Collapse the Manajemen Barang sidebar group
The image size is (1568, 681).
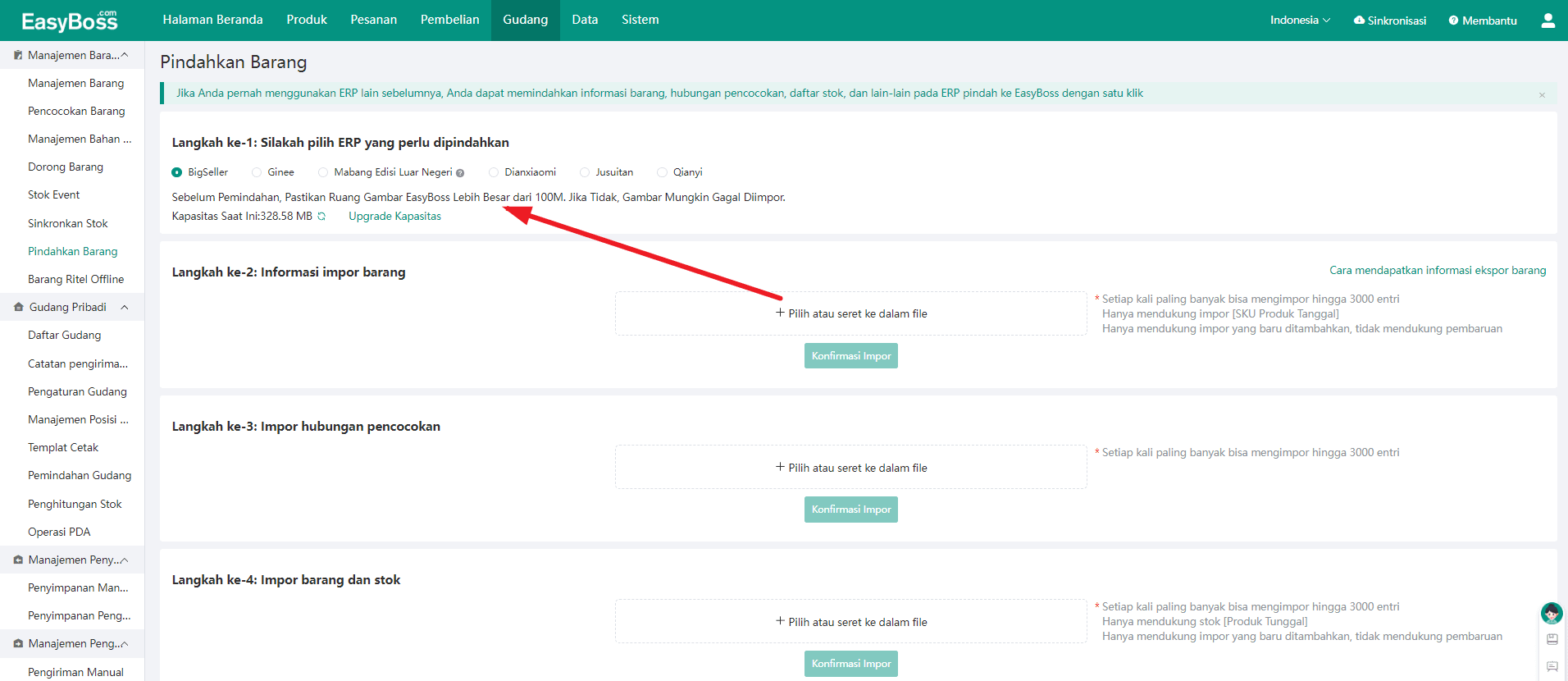click(125, 55)
